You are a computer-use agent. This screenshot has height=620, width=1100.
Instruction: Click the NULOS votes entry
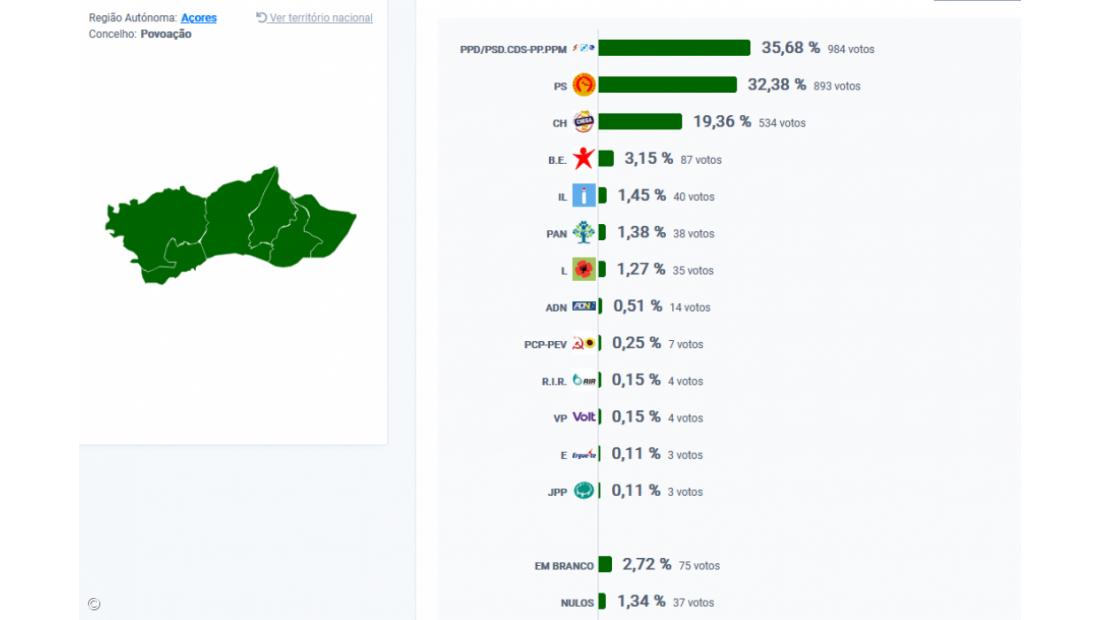coord(578,602)
